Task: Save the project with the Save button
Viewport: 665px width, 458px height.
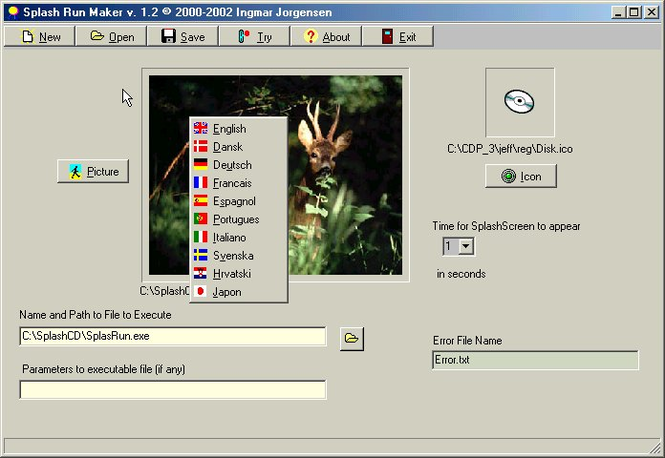Action: pyautogui.click(x=183, y=36)
